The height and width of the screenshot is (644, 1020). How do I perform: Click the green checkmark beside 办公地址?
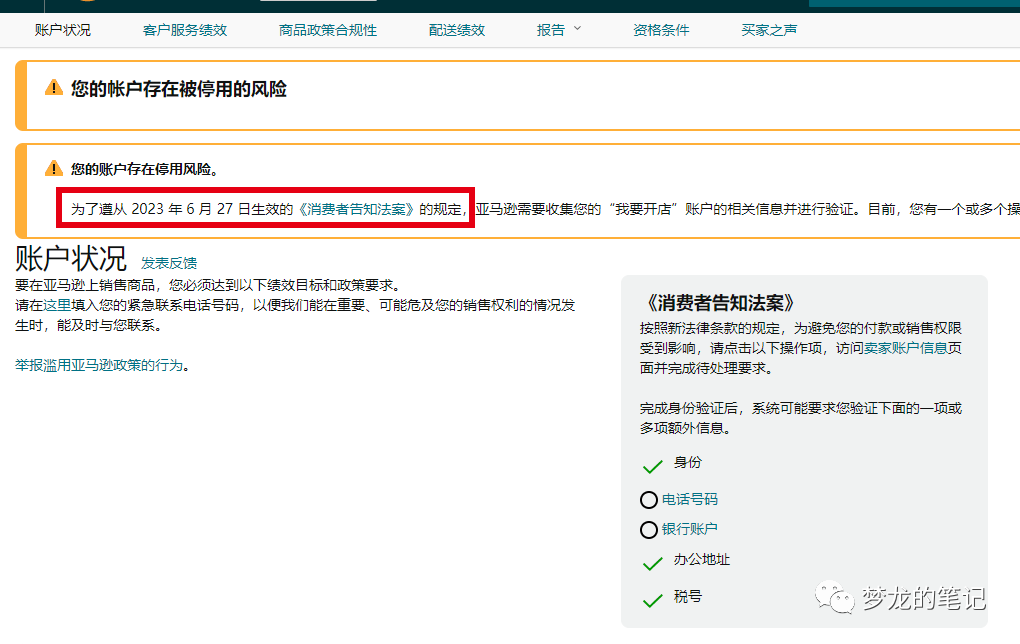click(650, 561)
